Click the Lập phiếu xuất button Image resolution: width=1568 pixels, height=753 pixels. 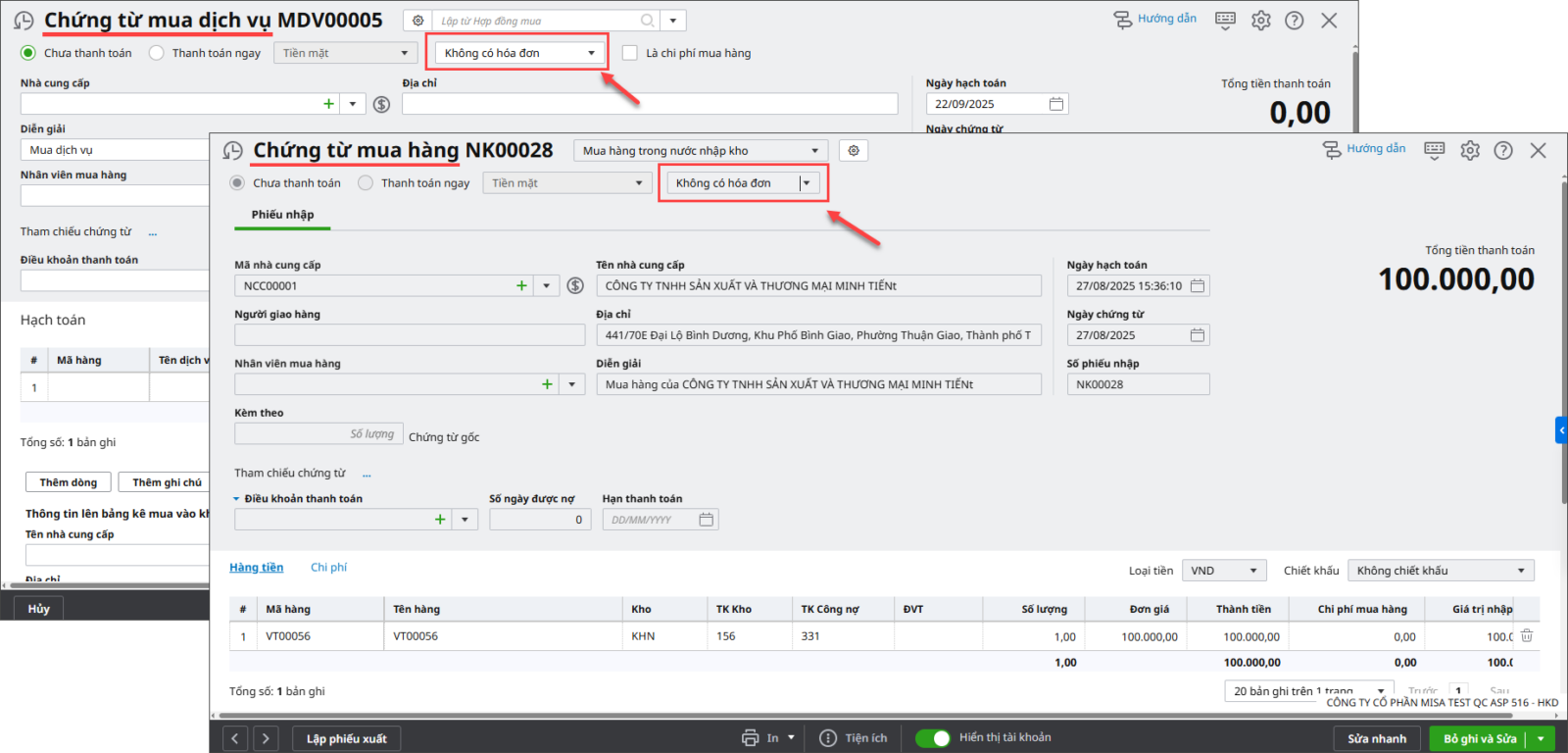346,738
